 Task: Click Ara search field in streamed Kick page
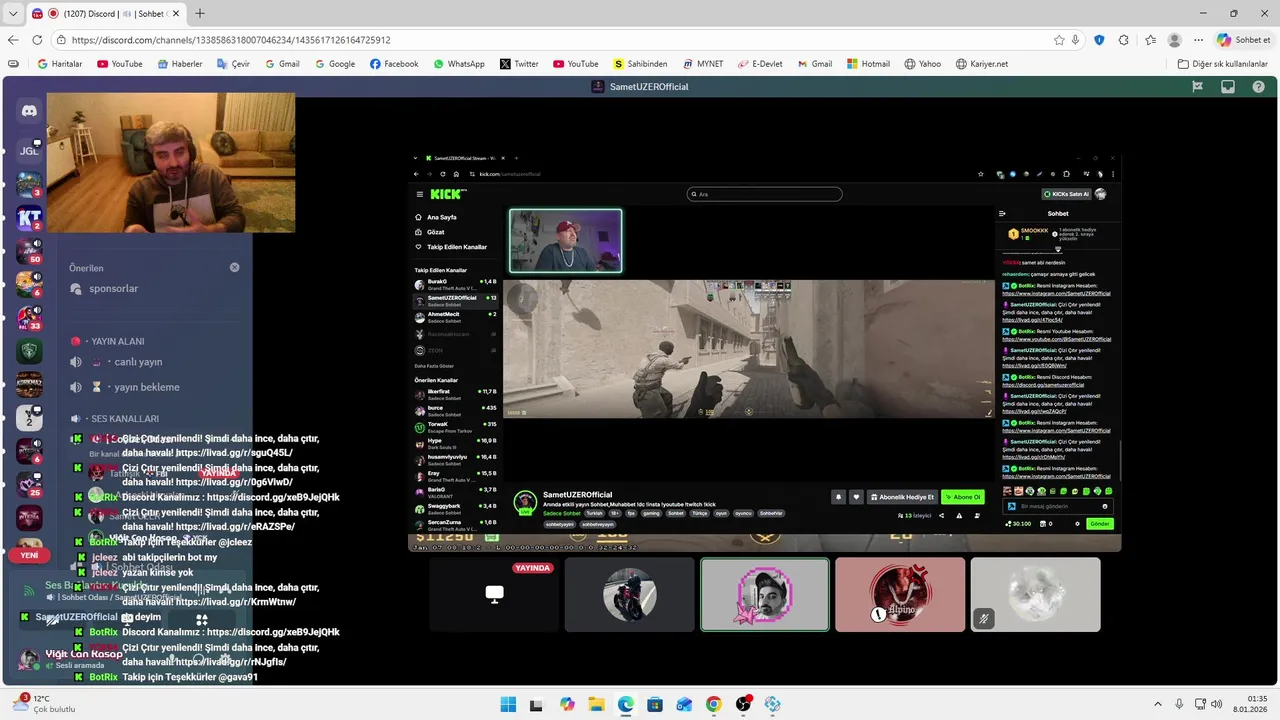tap(765, 194)
